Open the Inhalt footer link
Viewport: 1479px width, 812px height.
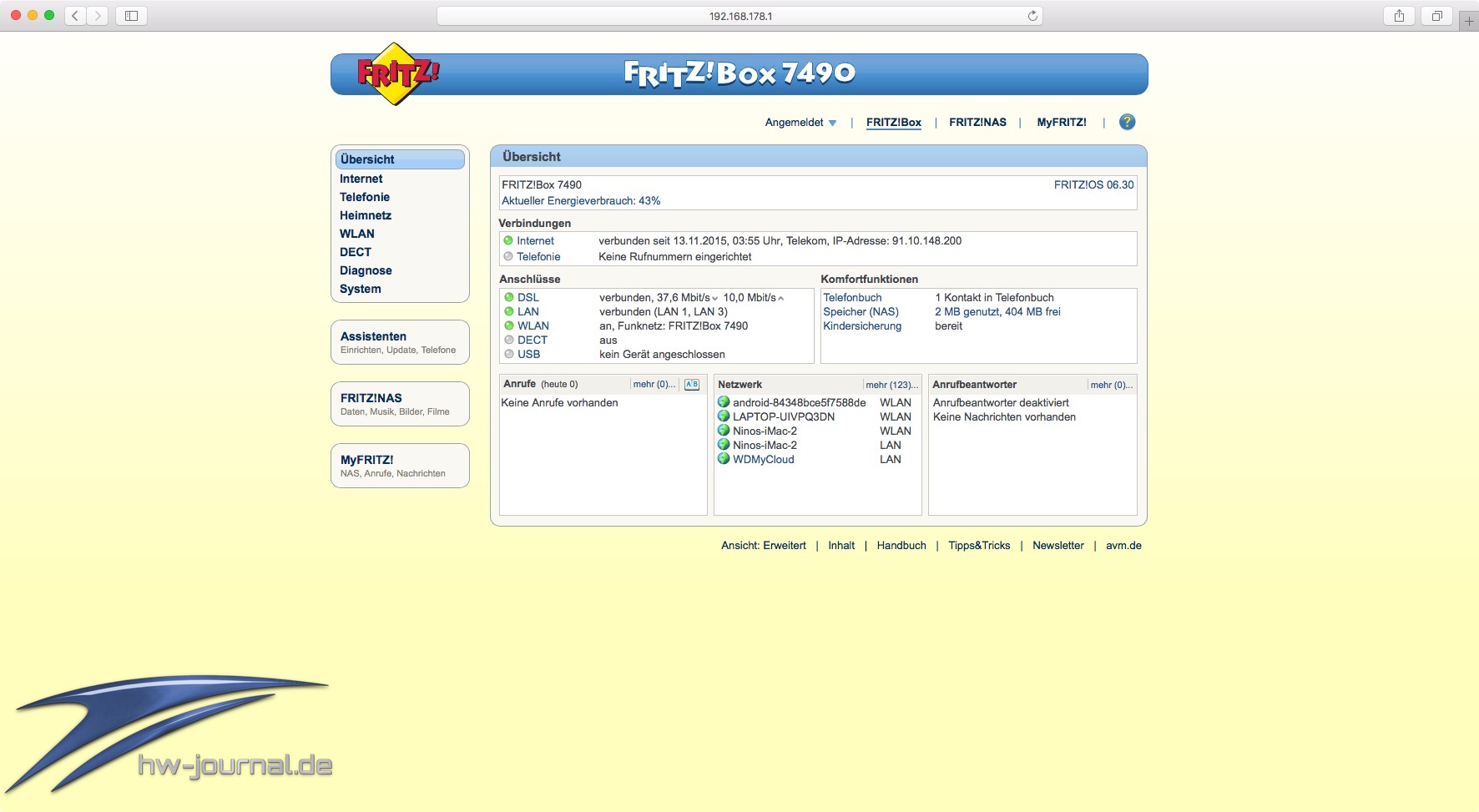pyautogui.click(x=841, y=545)
